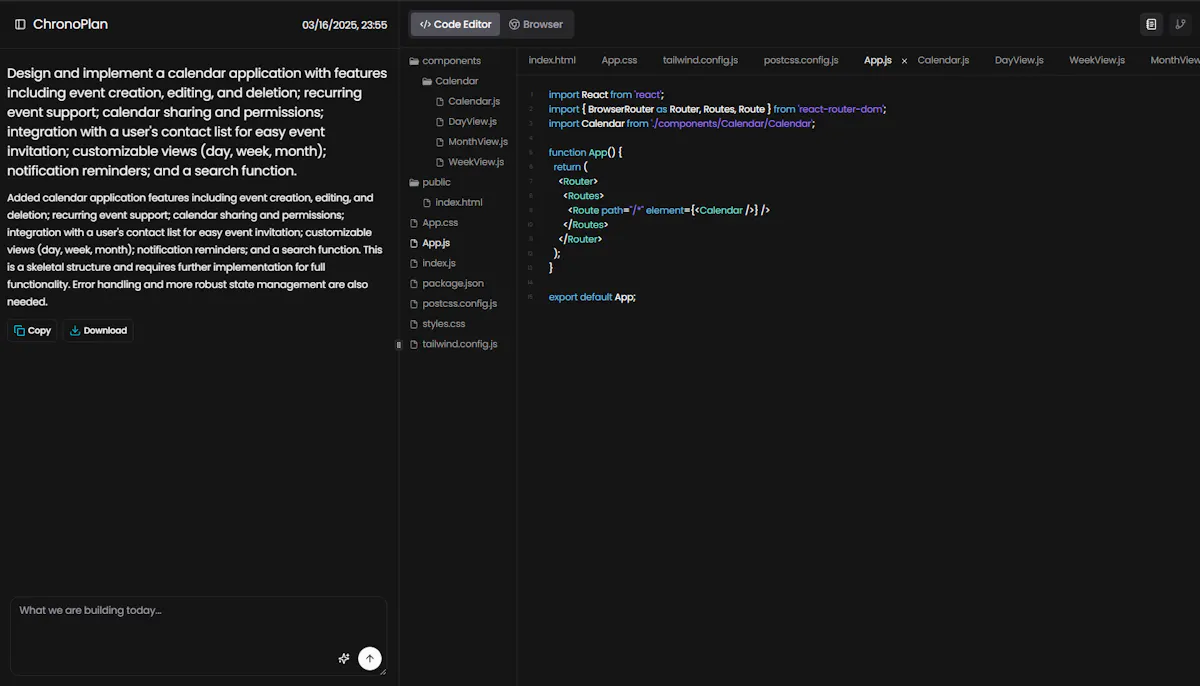Screen dimensions: 1200x686
Task: Toggle the sidebar icon beside ChronoPlan
Action: pyautogui.click(x=20, y=24)
